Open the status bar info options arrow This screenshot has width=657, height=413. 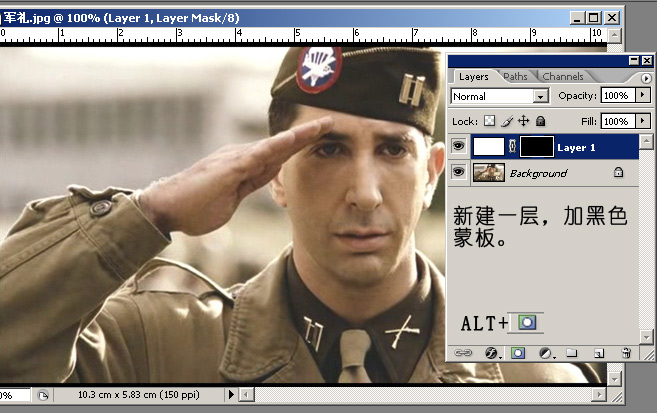coord(231,394)
